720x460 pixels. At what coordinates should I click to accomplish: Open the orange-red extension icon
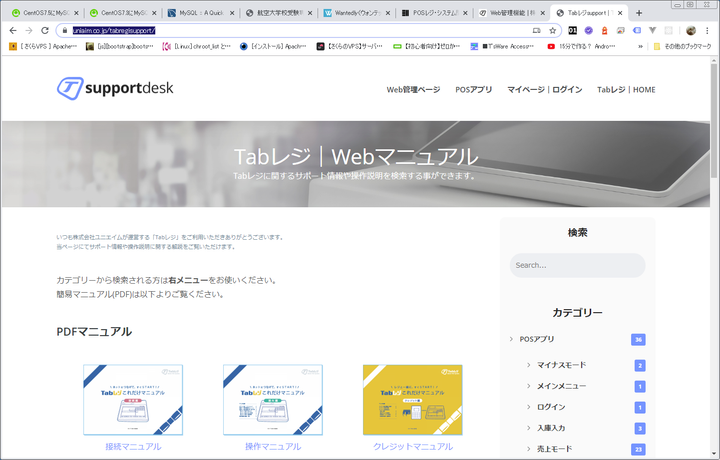pos(604,30)
